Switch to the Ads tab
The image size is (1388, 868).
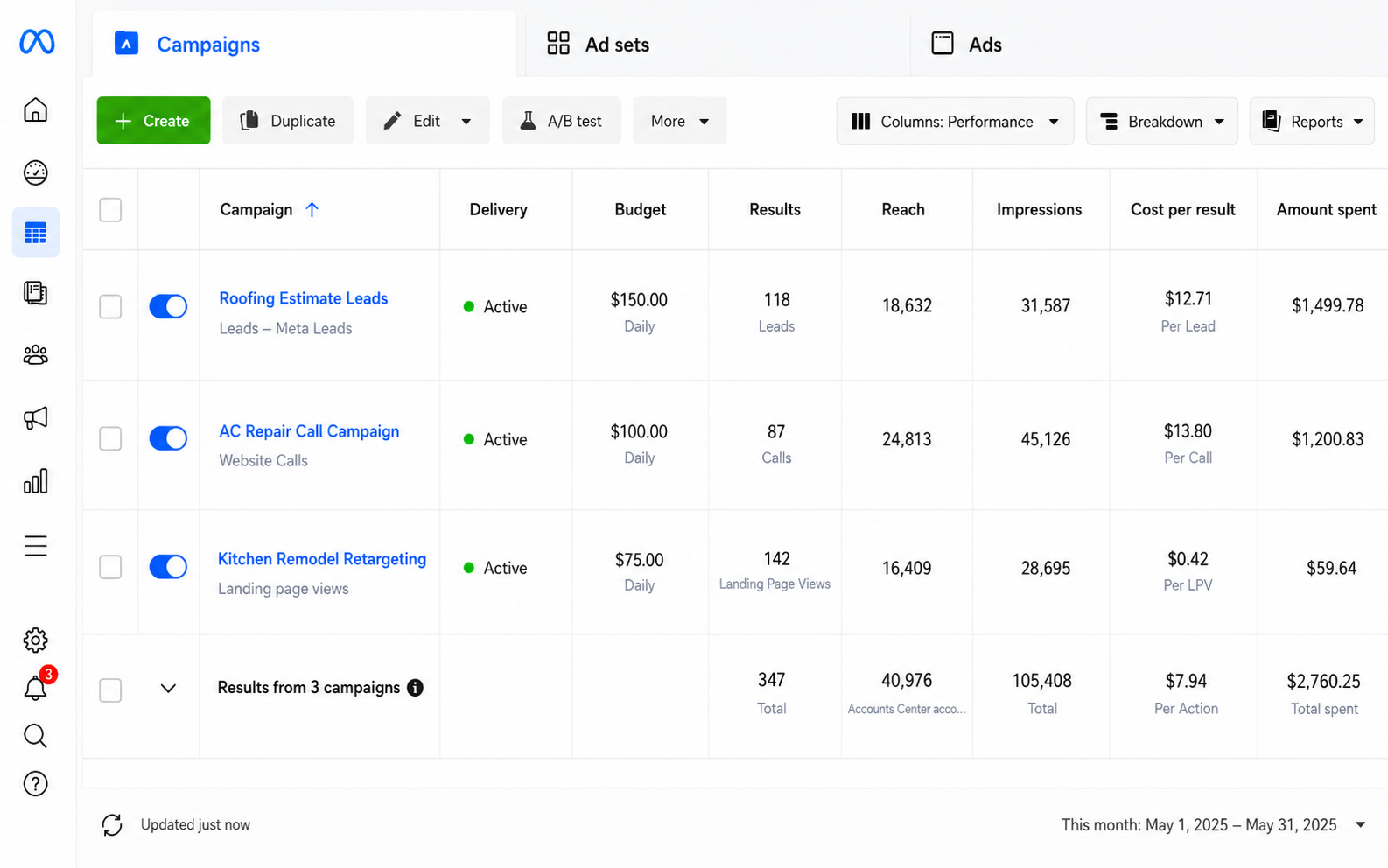click(966, 44)
